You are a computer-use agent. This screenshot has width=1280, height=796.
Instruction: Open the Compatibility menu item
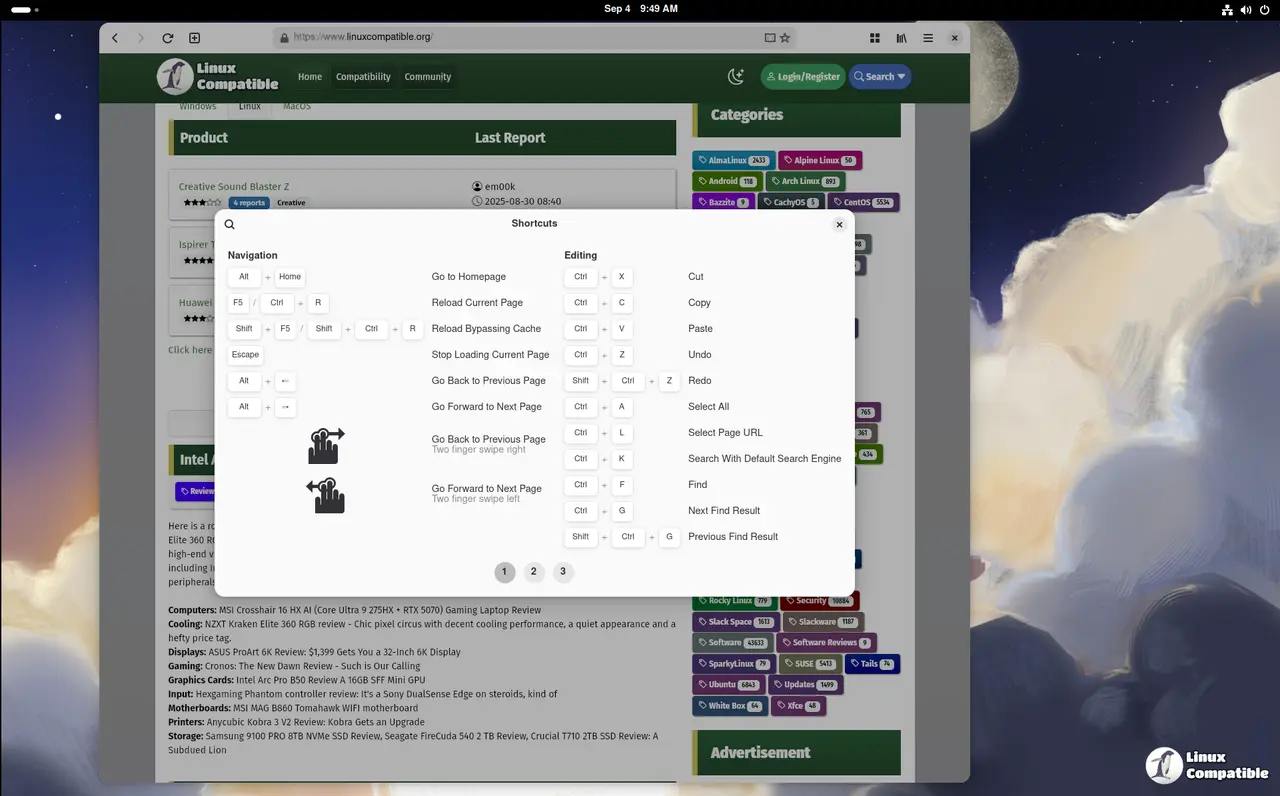tap(363, 77)
